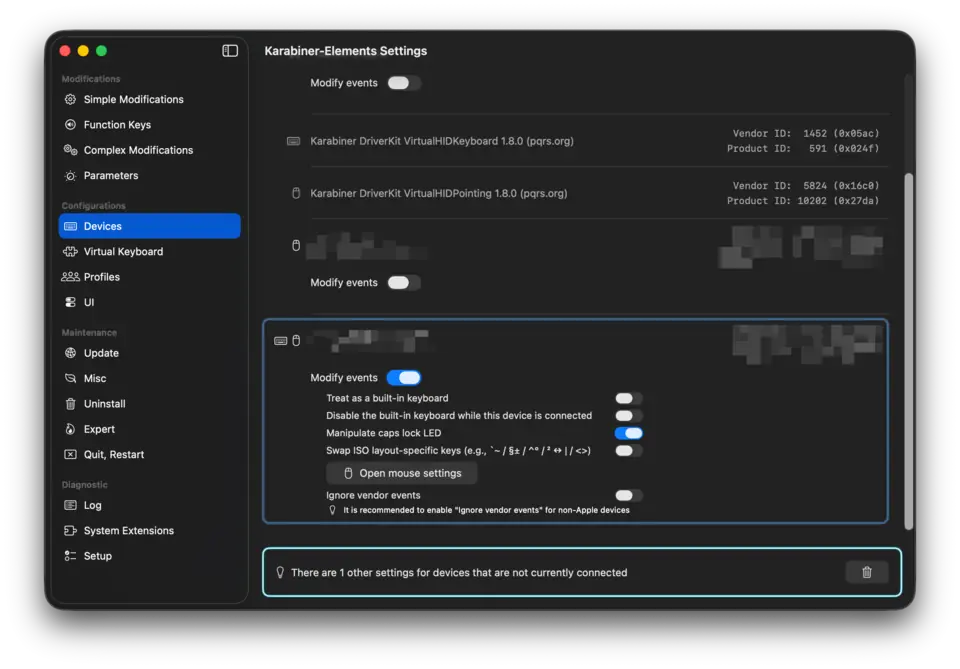
Task: Click Product ID 10202 (0x27da) text
Action: coord(803,201)
